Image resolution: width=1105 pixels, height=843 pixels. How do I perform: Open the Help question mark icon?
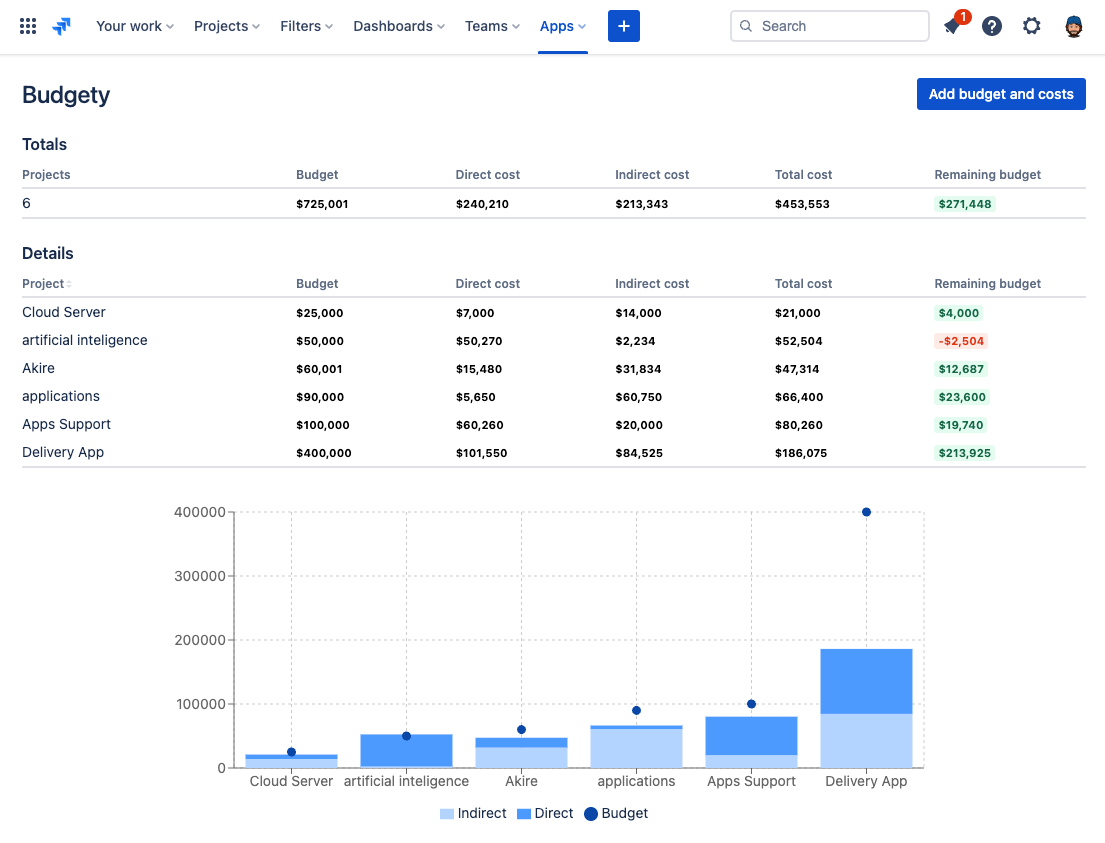pyautogui.click(x=991, y=25)
